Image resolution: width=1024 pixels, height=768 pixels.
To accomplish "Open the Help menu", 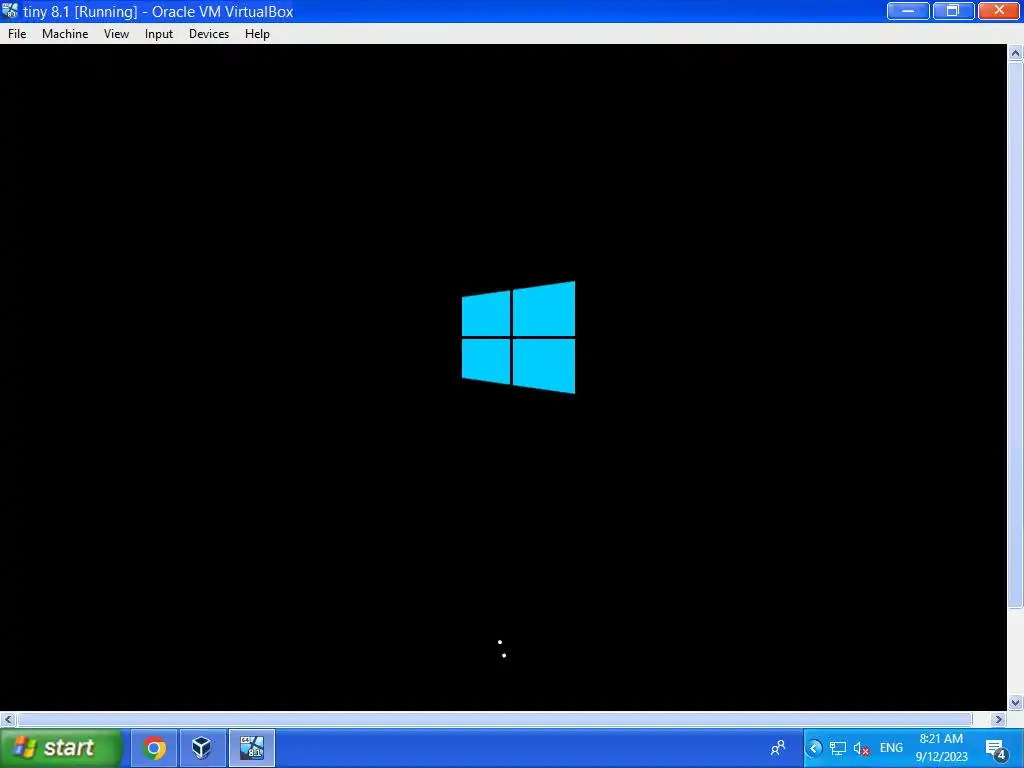I will 257,34.
